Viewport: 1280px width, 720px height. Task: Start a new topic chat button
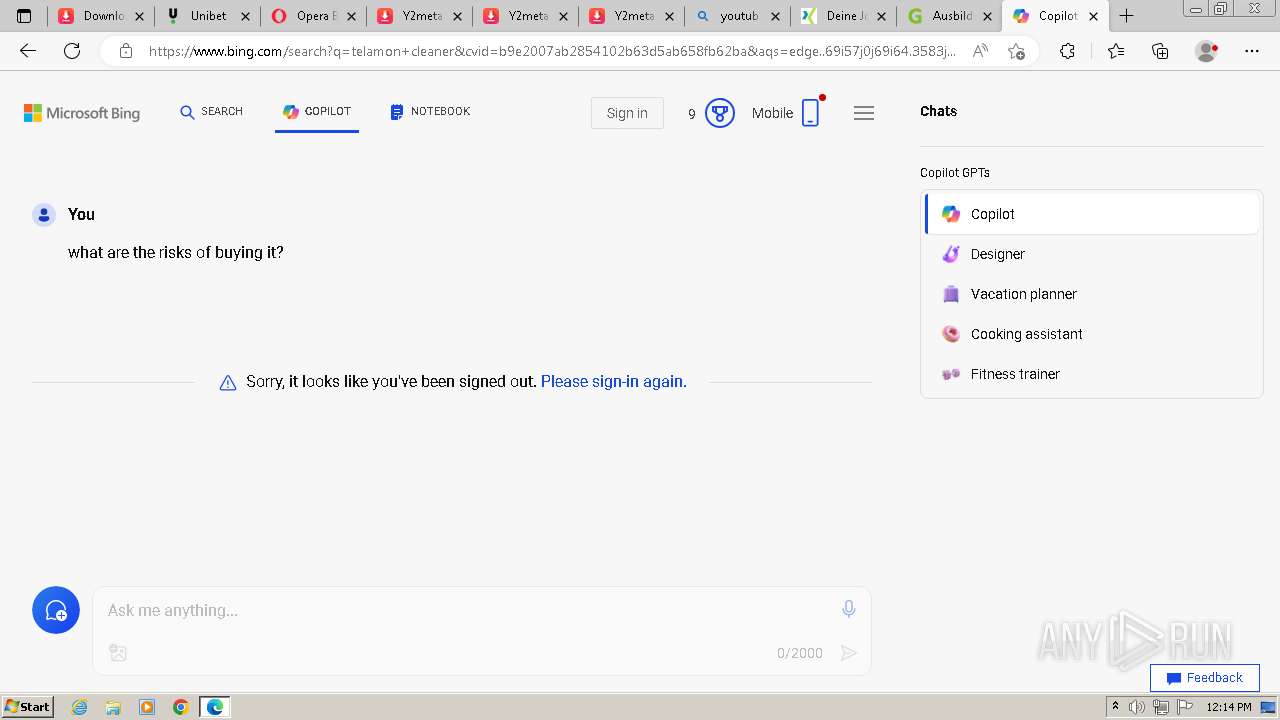(x=56, y=610)
